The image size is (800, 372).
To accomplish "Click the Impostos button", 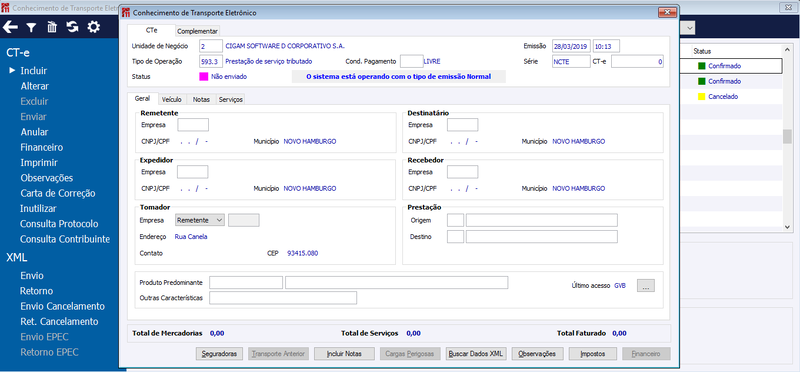I will pyautogui.click(x=592, y=354).
